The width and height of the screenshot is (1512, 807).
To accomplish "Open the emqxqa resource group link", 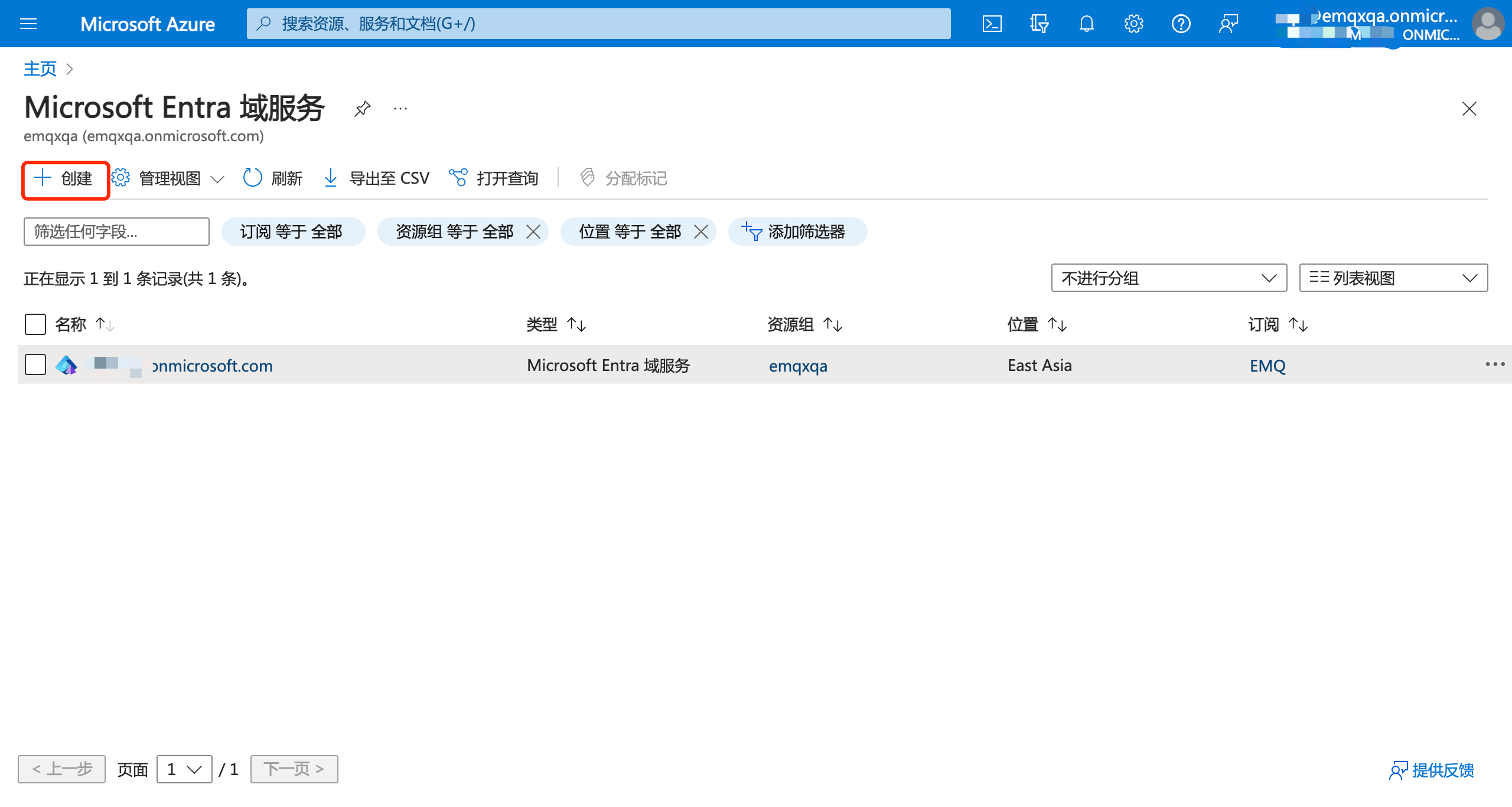I will click(797, 366).
